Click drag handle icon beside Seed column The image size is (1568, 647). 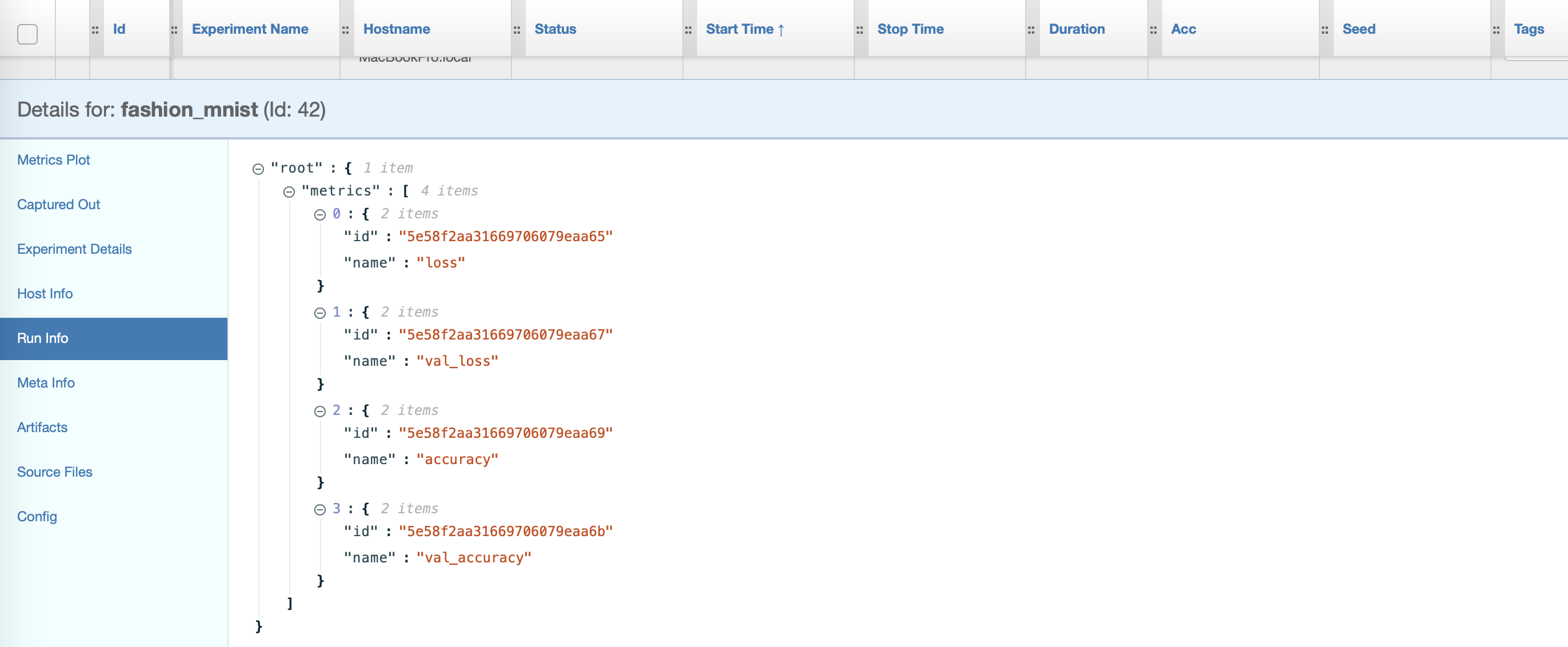[x=1325, y=30]
